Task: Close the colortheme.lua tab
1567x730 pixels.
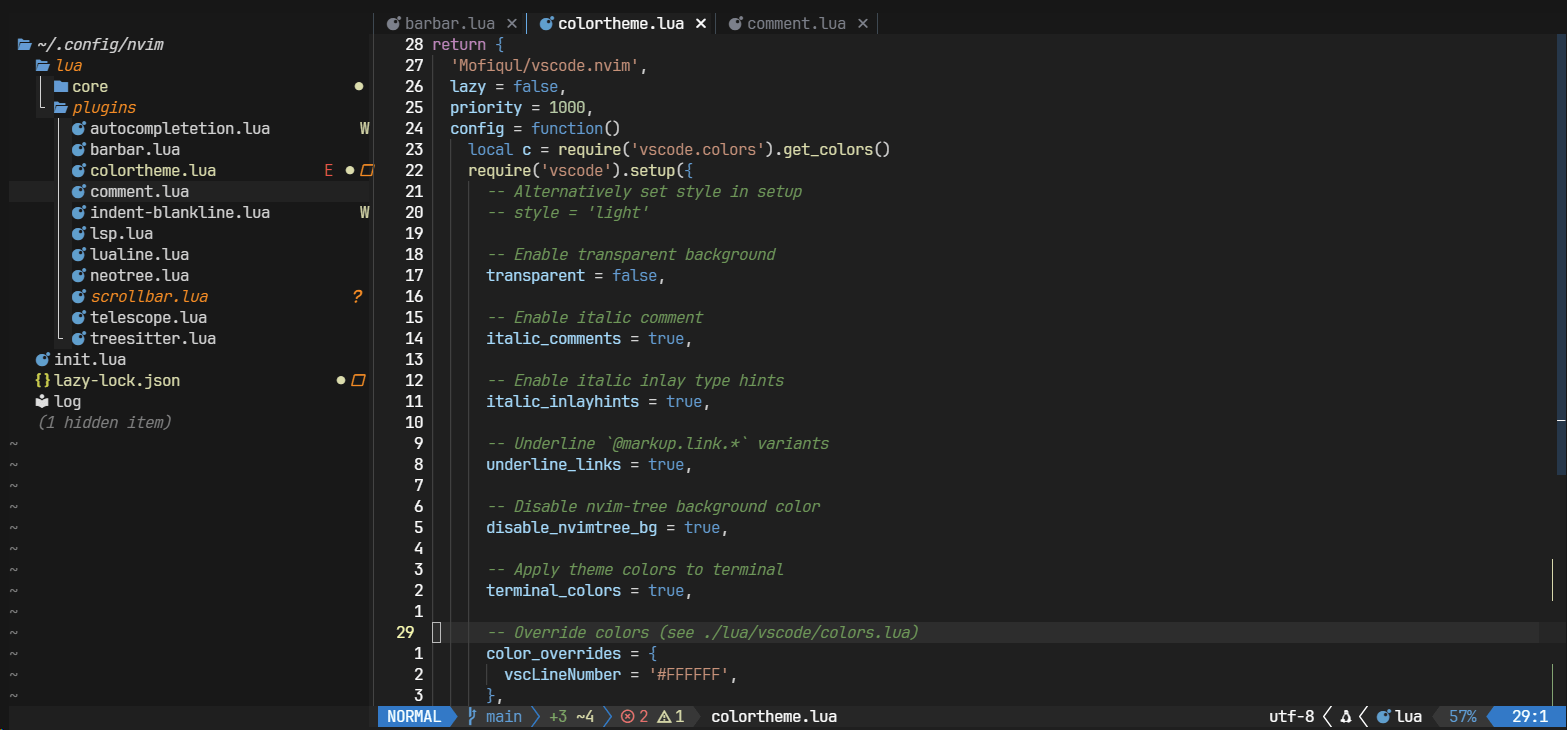Action: [x=701, y=24]
